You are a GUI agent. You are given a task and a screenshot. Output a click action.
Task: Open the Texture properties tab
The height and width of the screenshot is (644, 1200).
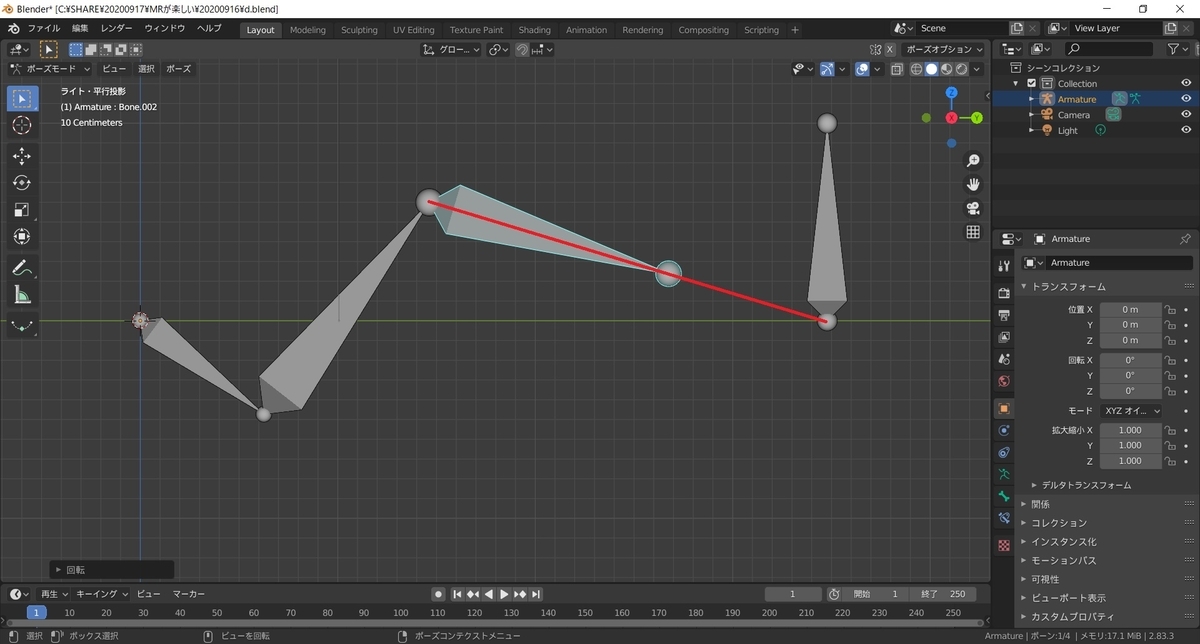1005,546
